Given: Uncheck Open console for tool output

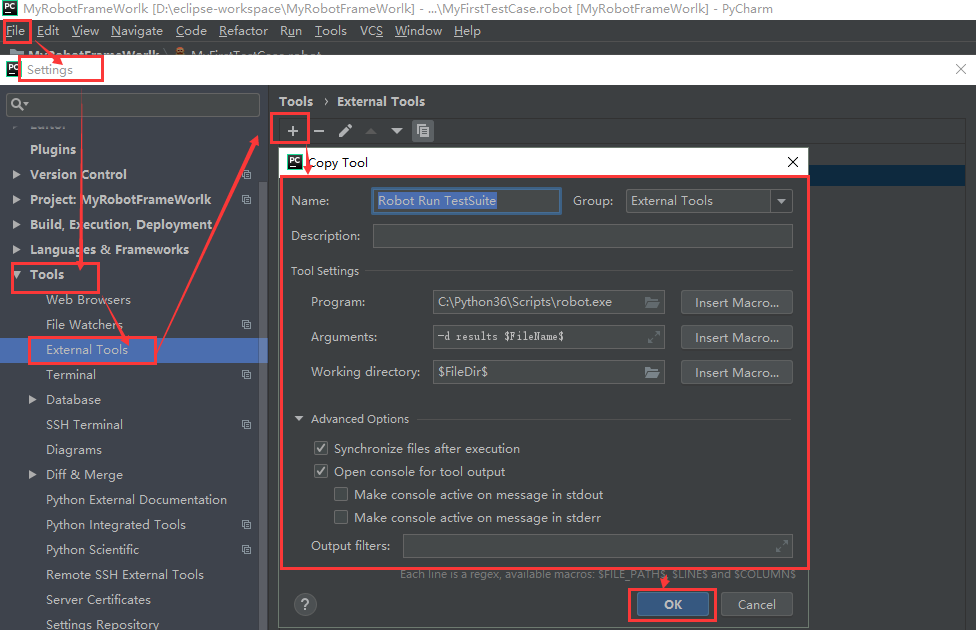Looking at the screenshot, I should (321, 472).
